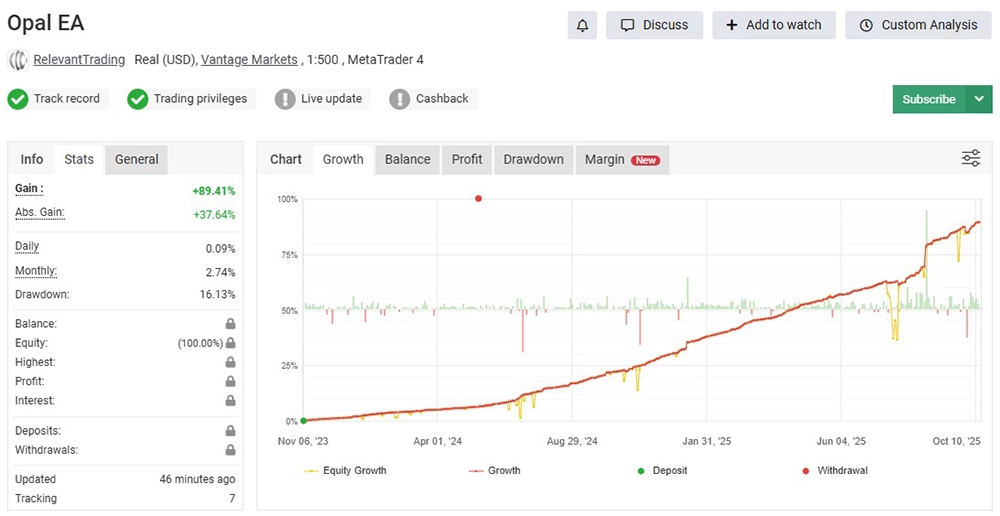Toggle Equity Growth series in legend
1000x516 pixels.
coord(345,470)
